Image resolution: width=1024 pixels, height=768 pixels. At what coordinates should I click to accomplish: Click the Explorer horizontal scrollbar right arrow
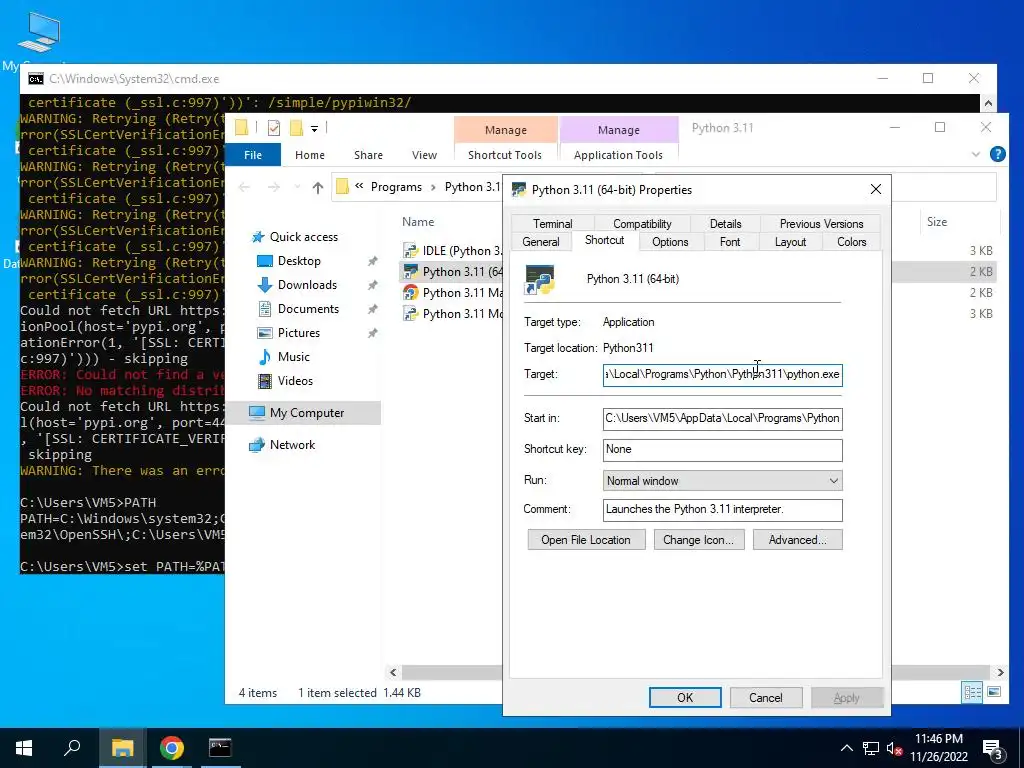tap(1000, 672)
